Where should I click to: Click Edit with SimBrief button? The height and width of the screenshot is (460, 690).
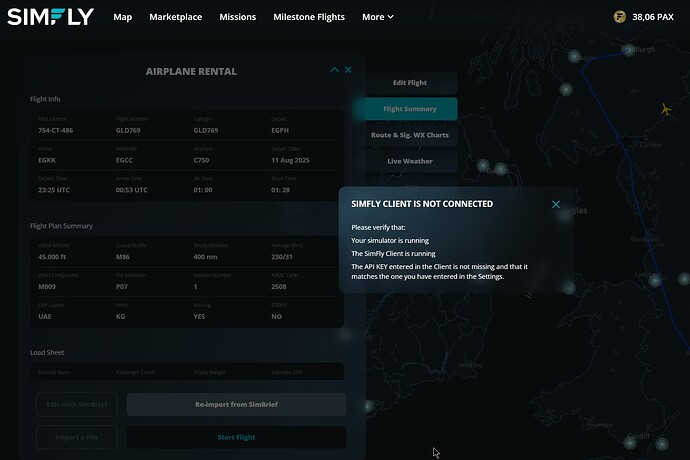tap(77, 405)
